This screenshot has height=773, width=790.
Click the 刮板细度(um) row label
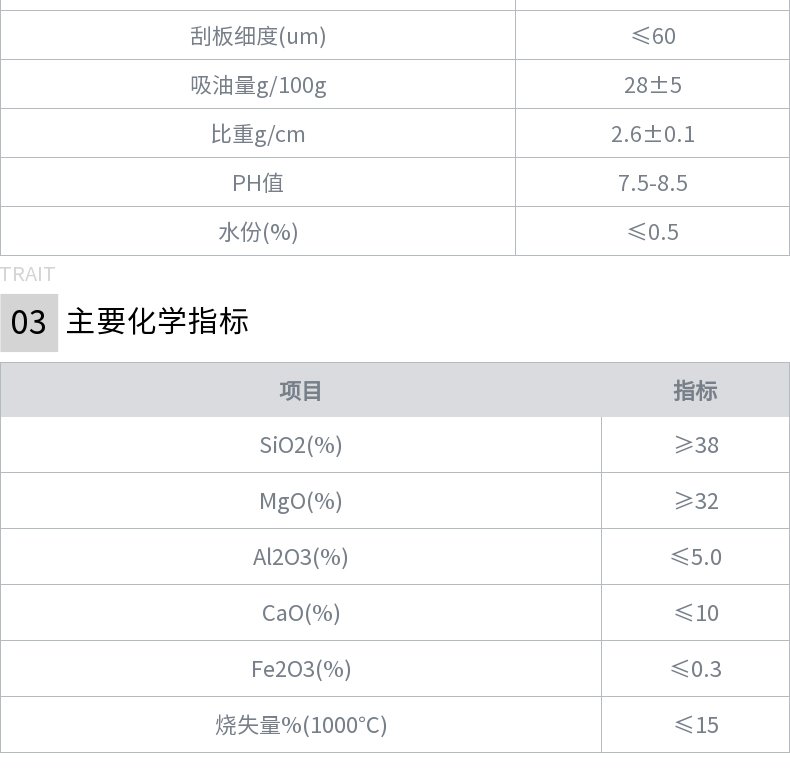258,36
